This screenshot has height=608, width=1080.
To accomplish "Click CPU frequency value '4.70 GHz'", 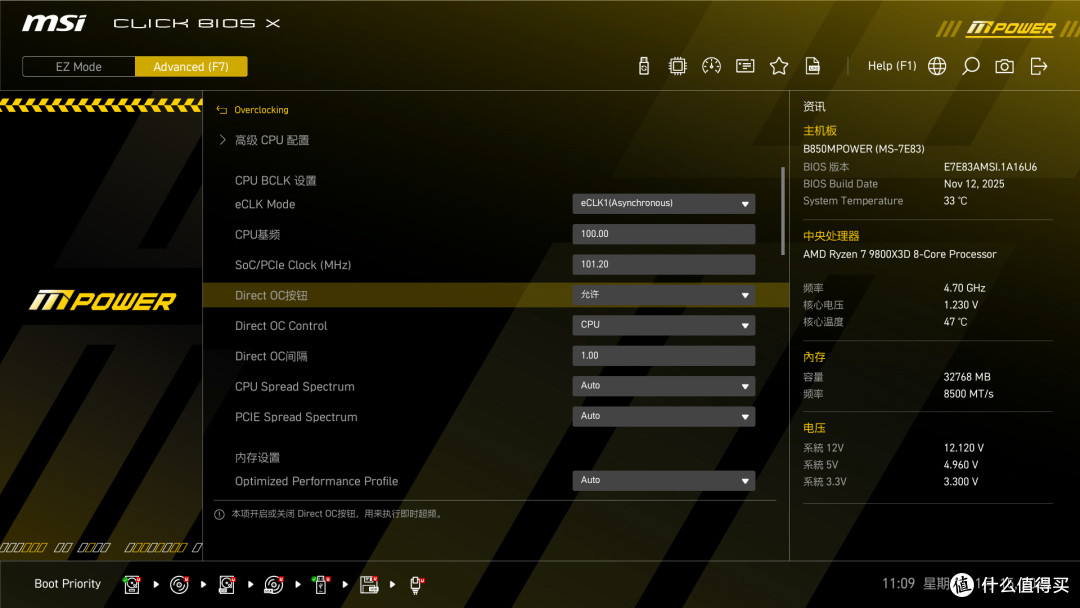I will [964, 288].
